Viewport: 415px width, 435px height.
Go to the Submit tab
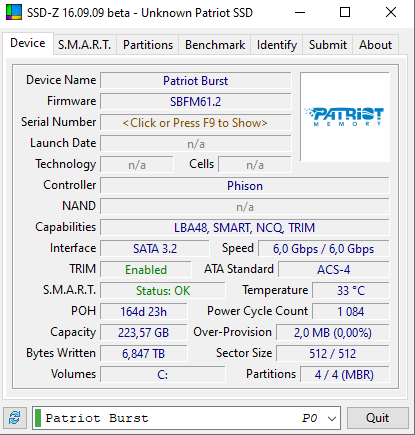click(328, 45)
